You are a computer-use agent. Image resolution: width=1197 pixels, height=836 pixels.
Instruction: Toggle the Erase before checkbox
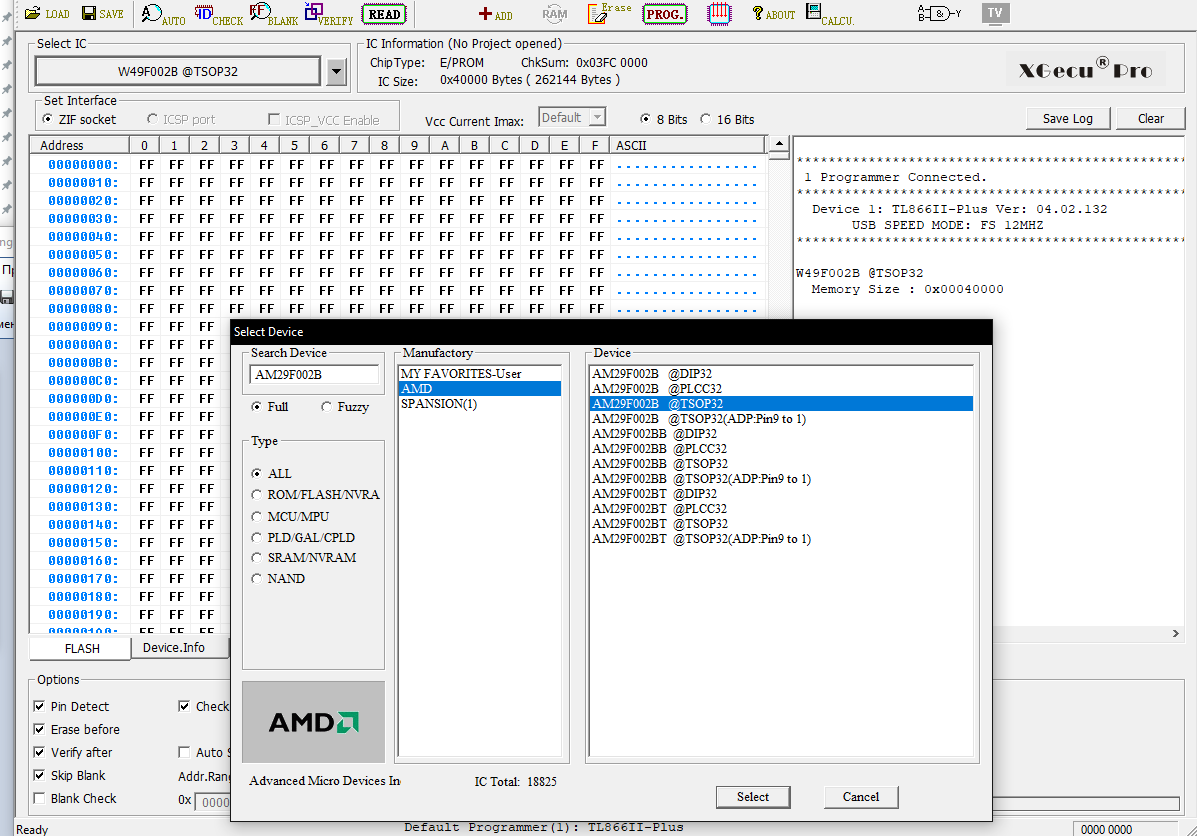pos(77,729)
